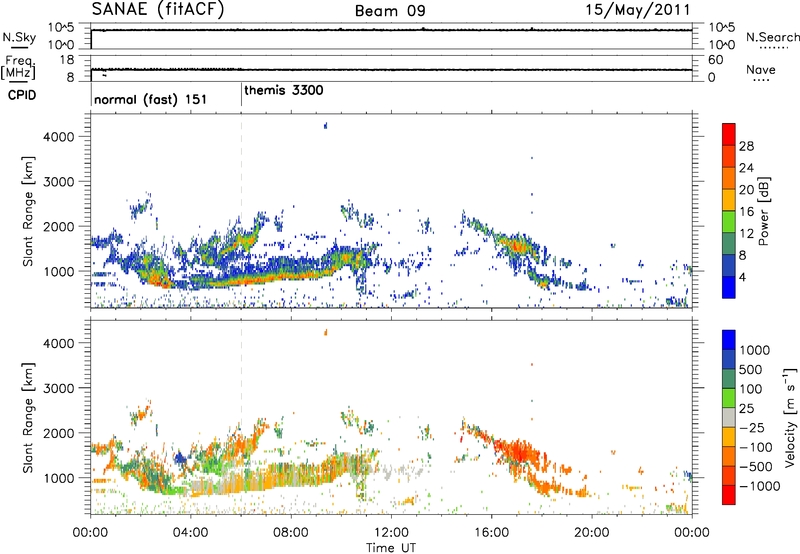Click the Time UT axis label
800x554 pixels.
(x=391, y=548)
